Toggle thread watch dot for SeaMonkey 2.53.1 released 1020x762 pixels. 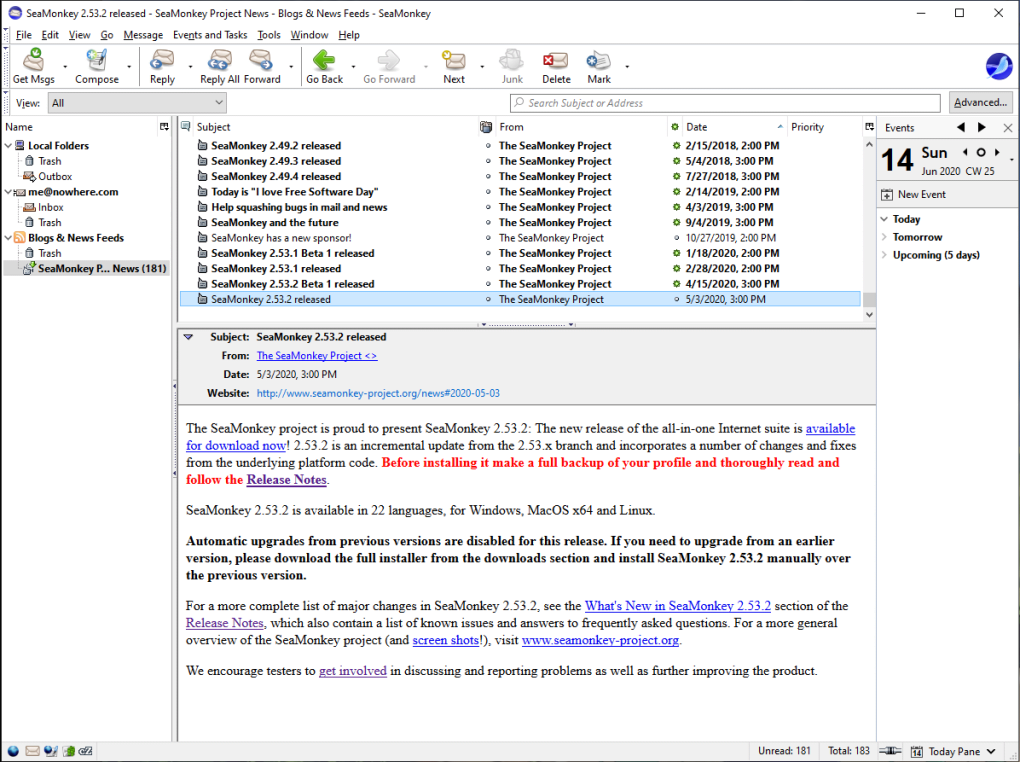click(x=488, y=269)
